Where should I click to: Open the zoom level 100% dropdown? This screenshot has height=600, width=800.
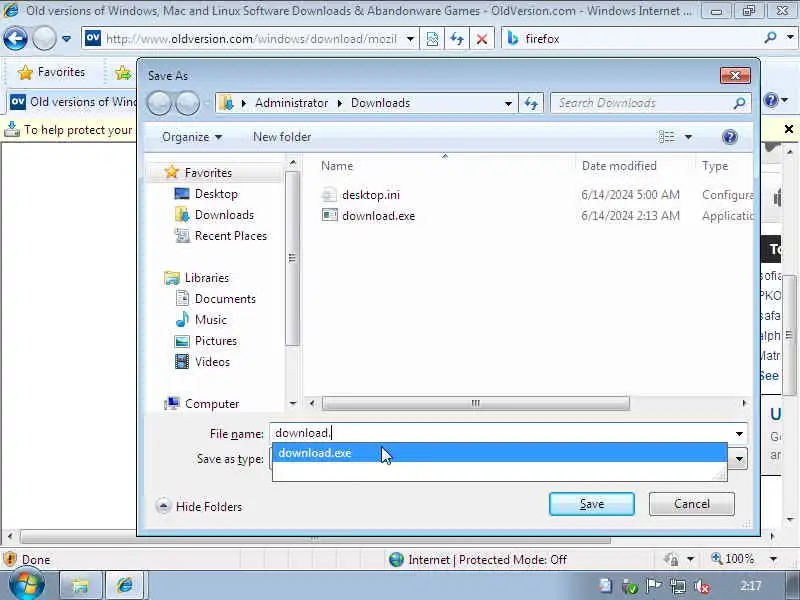[x=773, y=559]
